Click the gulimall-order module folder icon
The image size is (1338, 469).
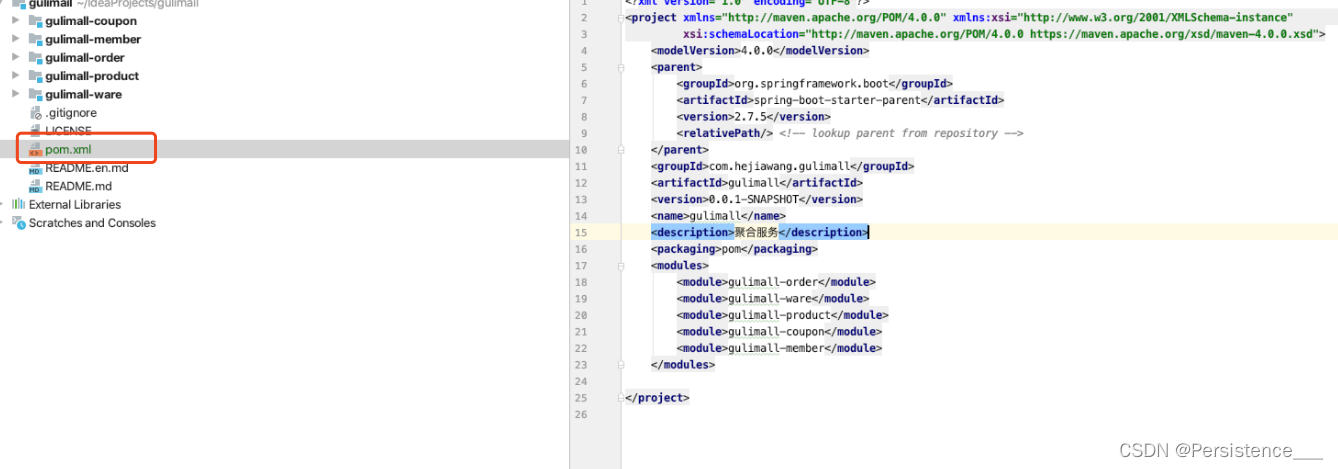coord(36,58)
